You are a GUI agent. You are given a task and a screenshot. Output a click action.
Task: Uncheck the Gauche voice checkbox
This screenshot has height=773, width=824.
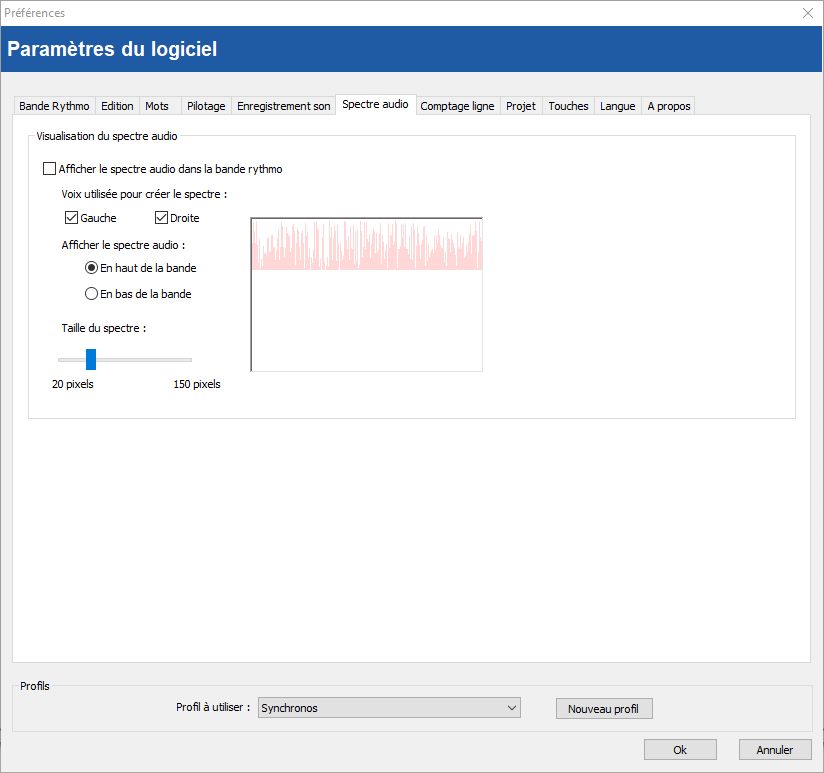coord(71,218)
